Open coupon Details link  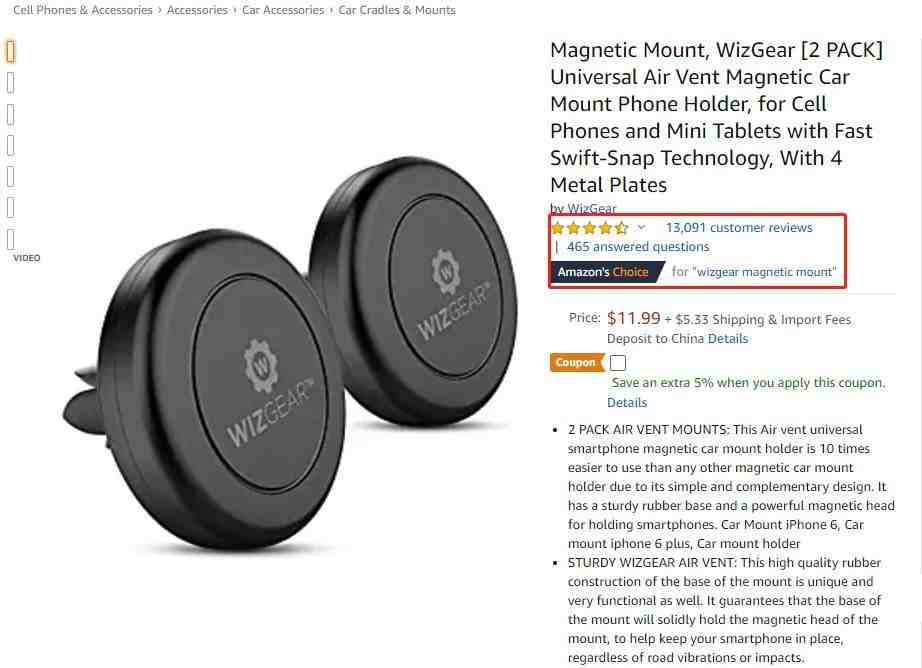627,403
